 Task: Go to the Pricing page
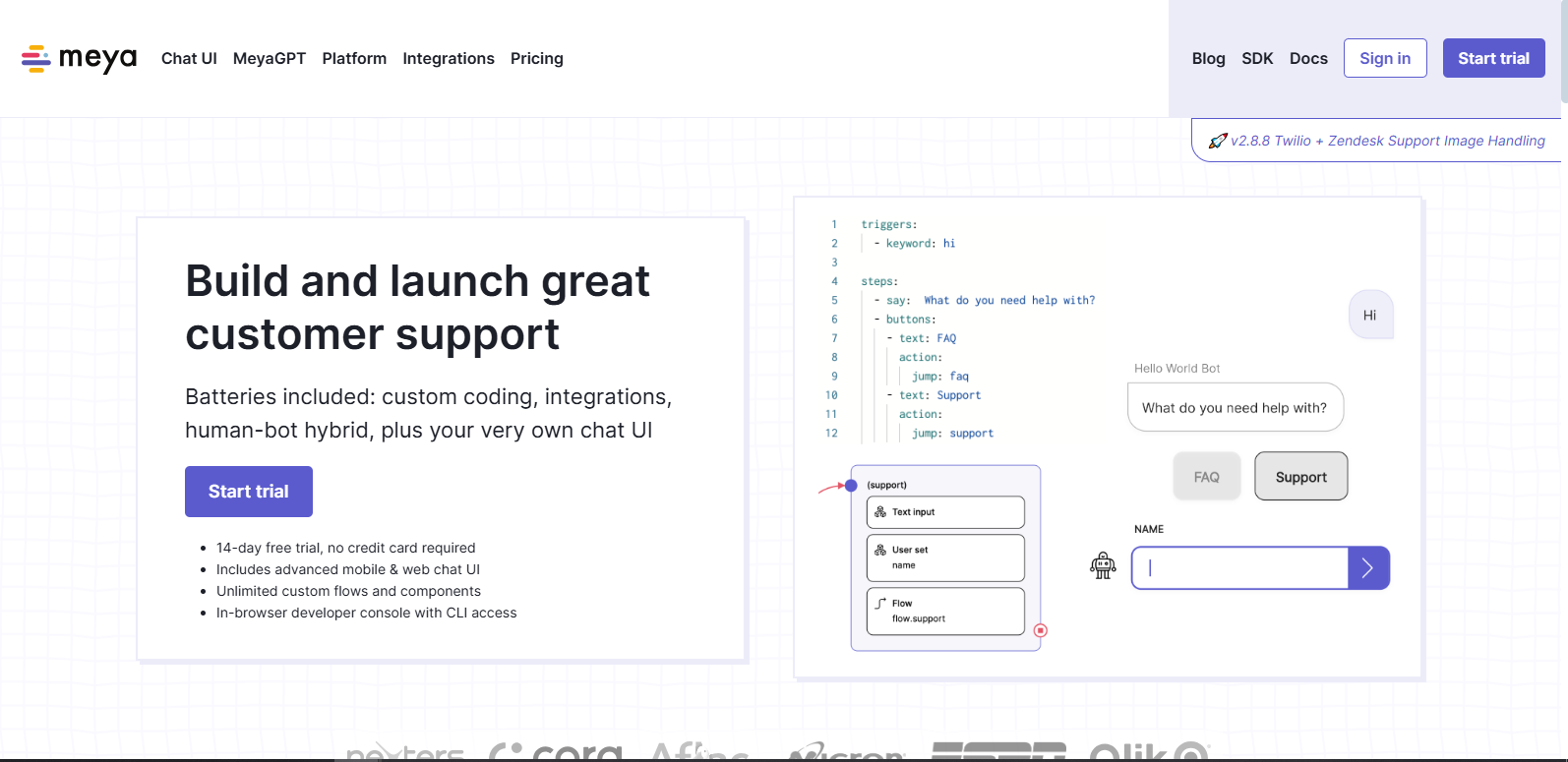(x=537, y=58)
